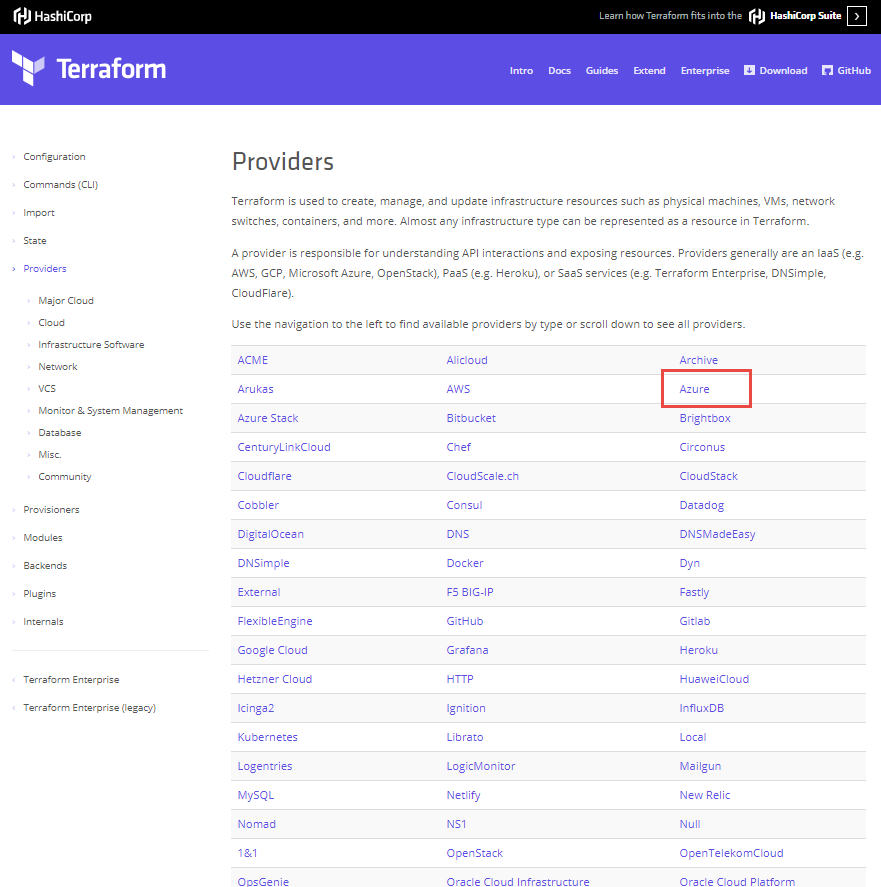Open the Nomad provider link
This screenshot has width=881, height=887.
coord(257,824)
